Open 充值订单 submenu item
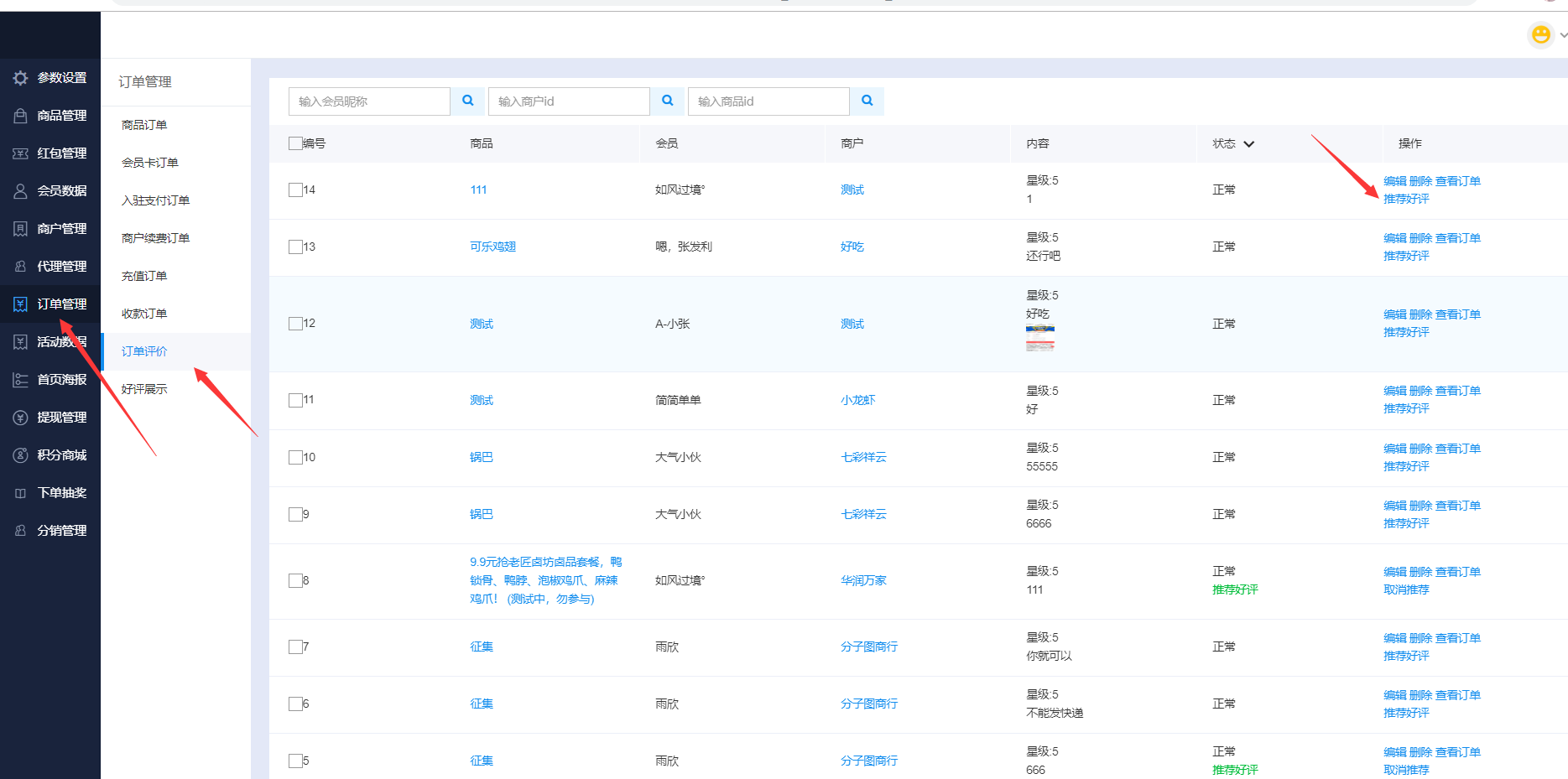 144,276
